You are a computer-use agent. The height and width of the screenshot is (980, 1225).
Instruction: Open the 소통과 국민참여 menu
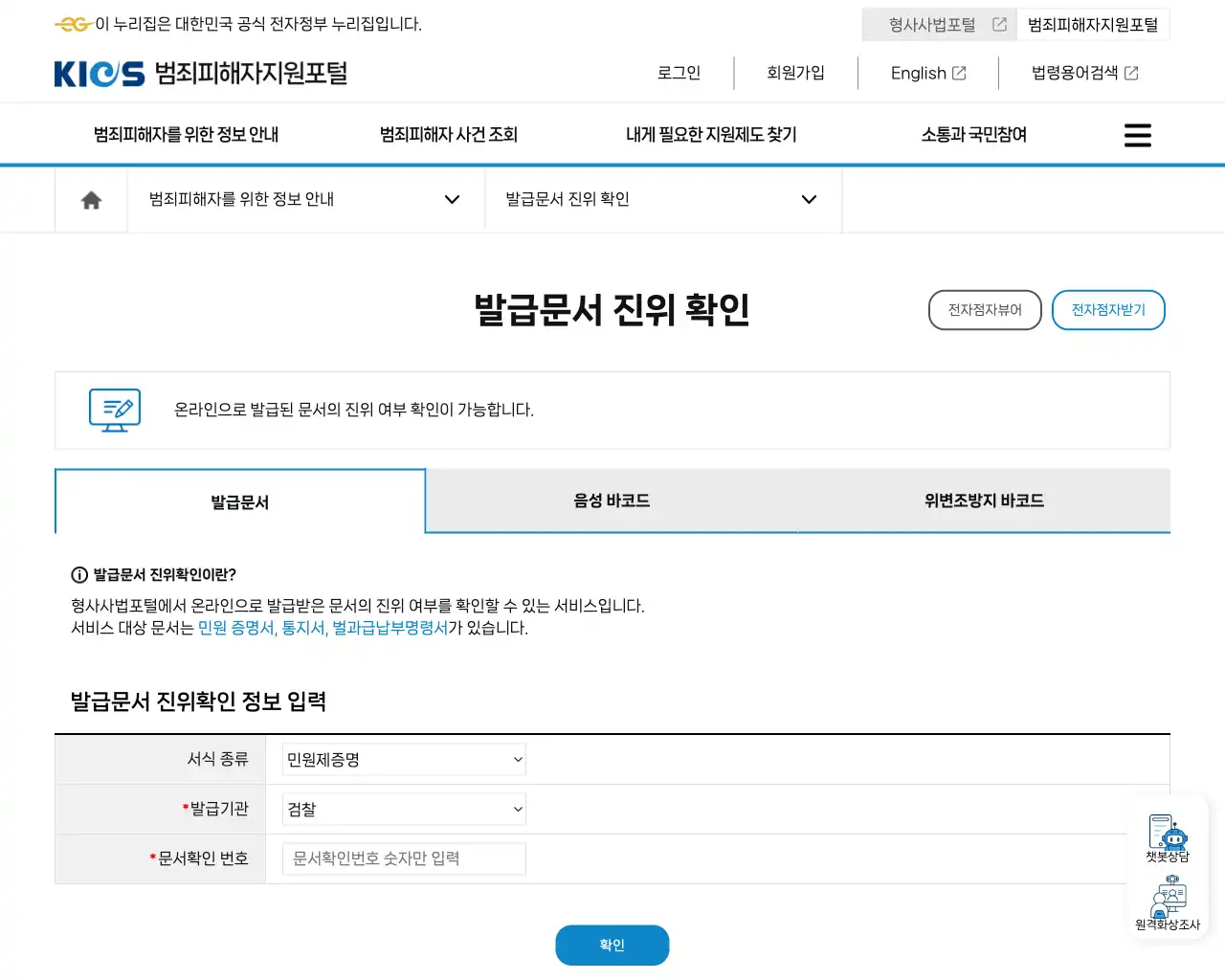974,135
